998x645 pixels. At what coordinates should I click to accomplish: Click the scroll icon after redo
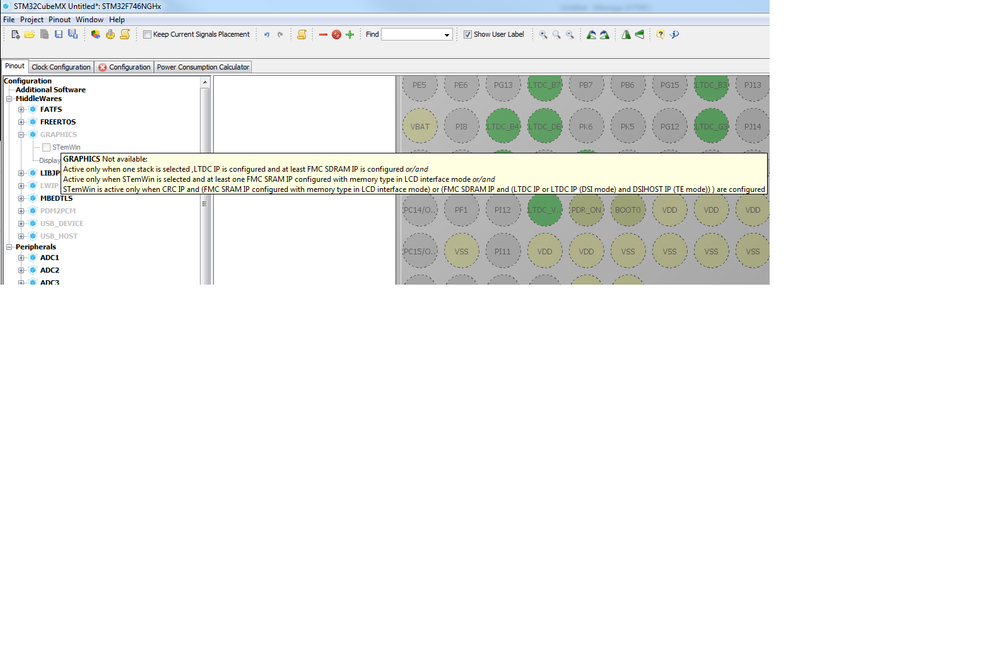tap(302, 34)
